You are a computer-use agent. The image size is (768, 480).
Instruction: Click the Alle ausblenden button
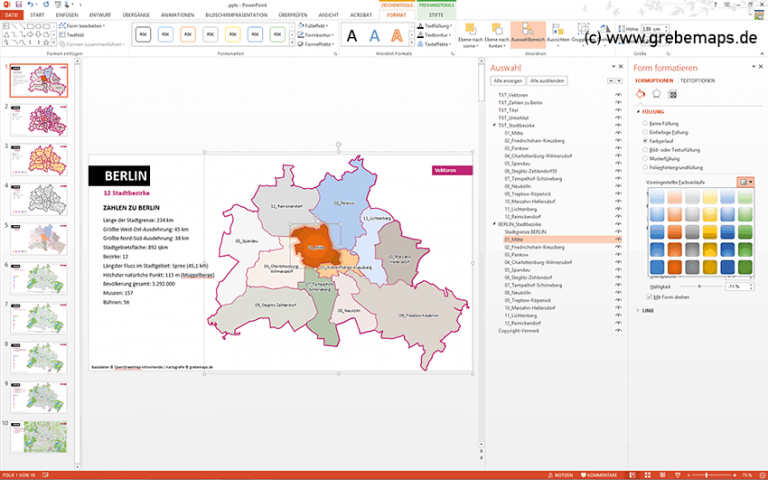(547, 81)
